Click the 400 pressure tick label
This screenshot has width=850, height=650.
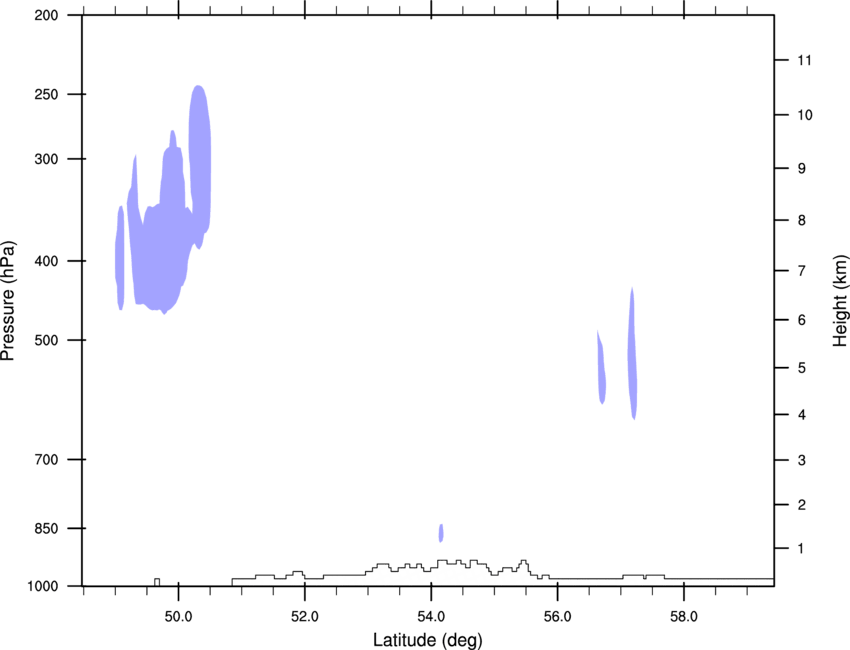(46, 261)
